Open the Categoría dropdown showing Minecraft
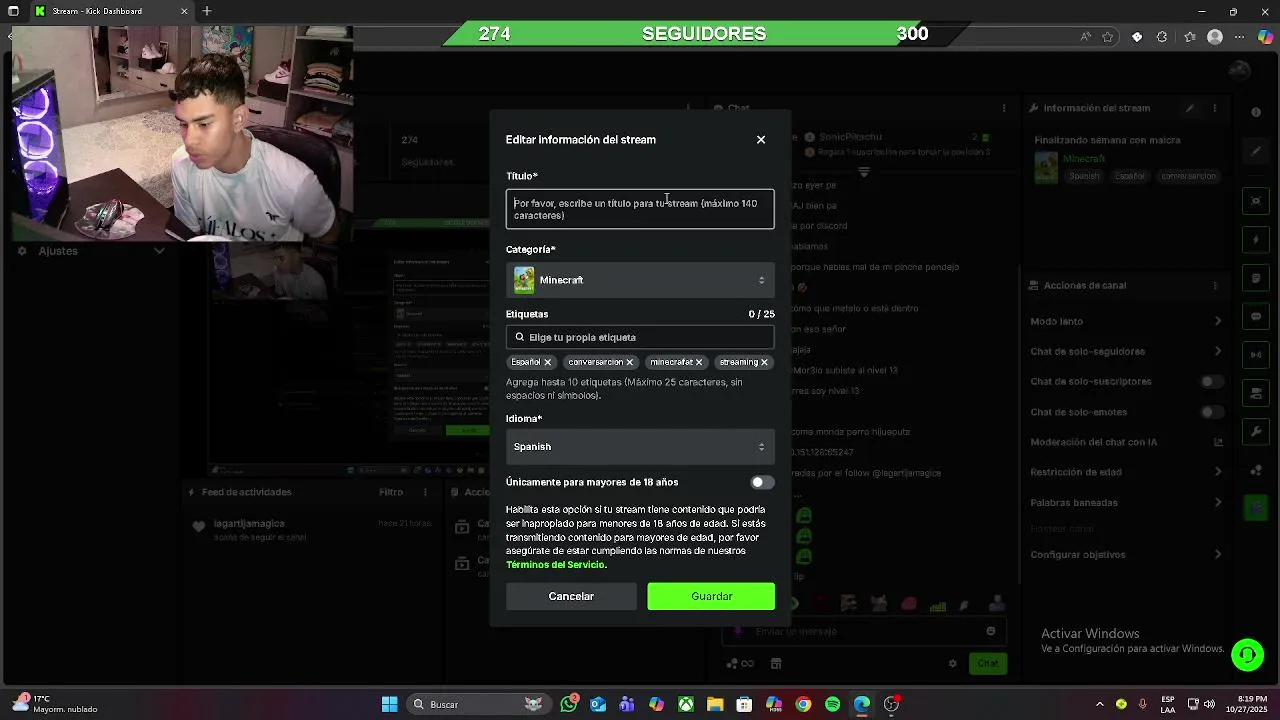Screen dimensions: 1280x720 point(640,280)
